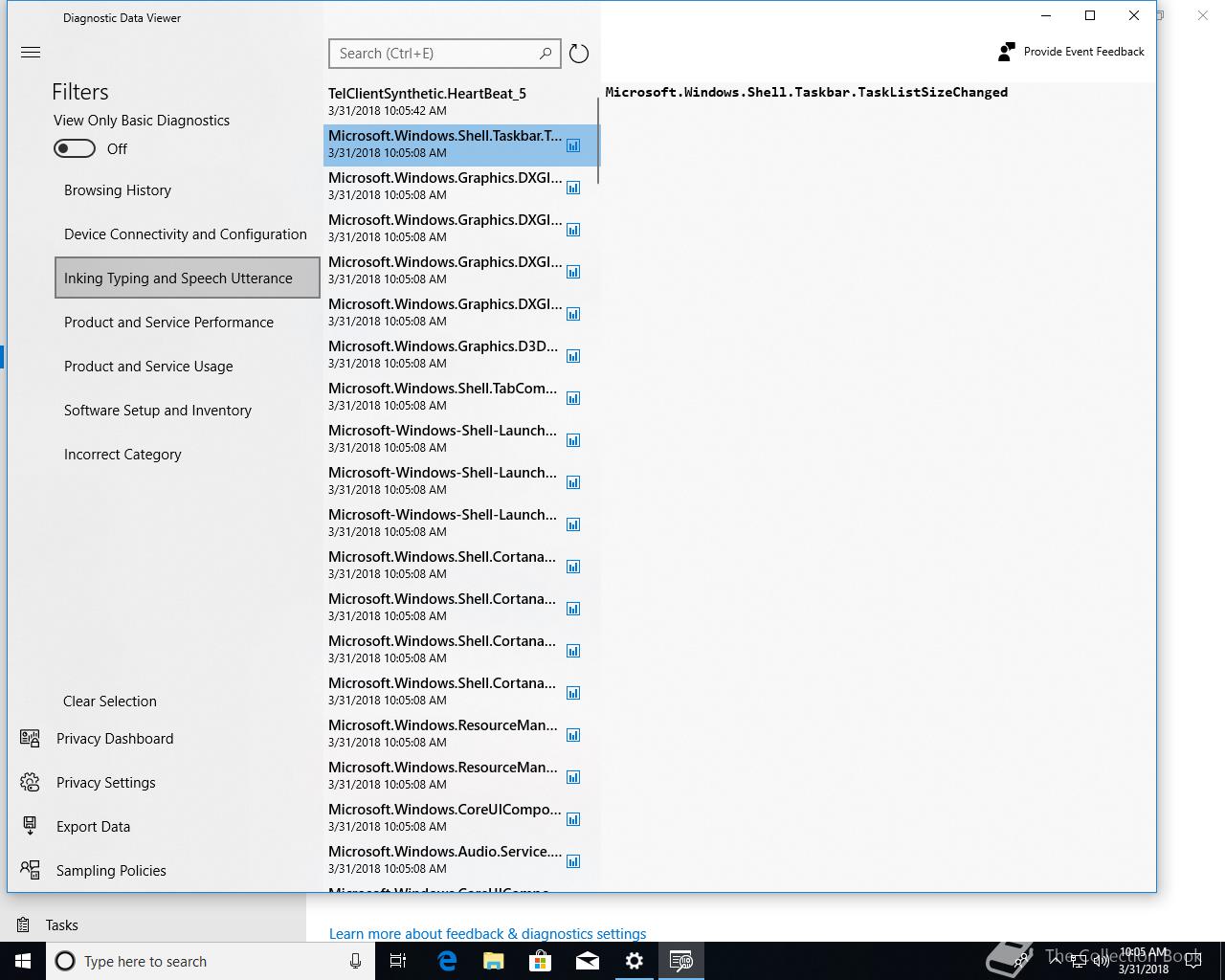
Task: Click the Privacy Dashboard icon
Action: coord(30,739)
